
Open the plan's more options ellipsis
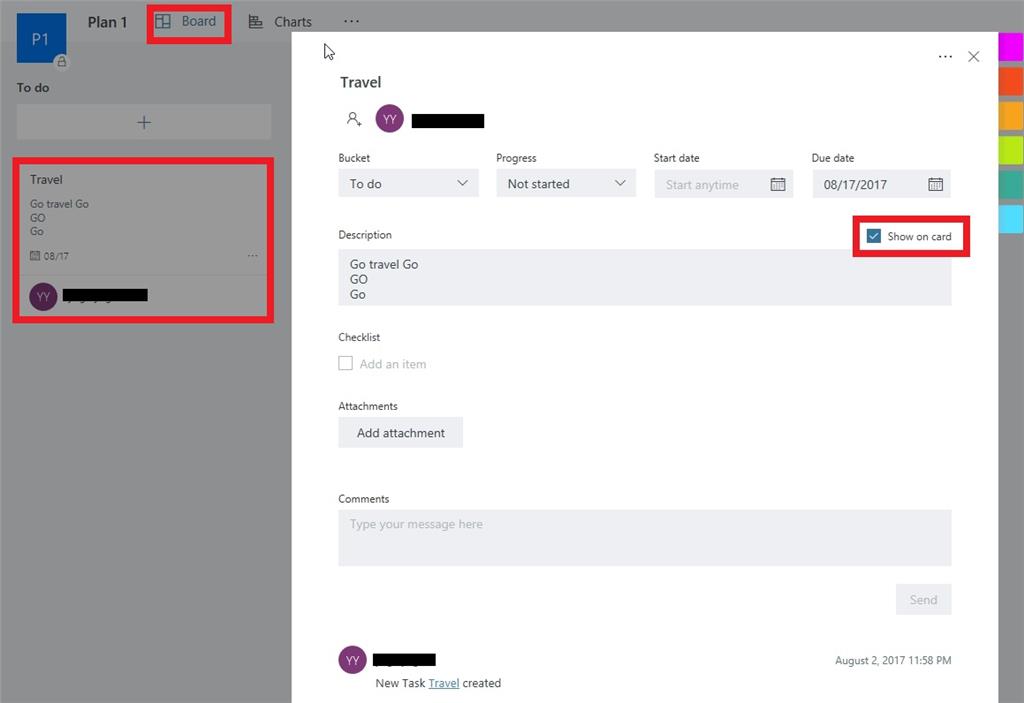pos(351,21)
